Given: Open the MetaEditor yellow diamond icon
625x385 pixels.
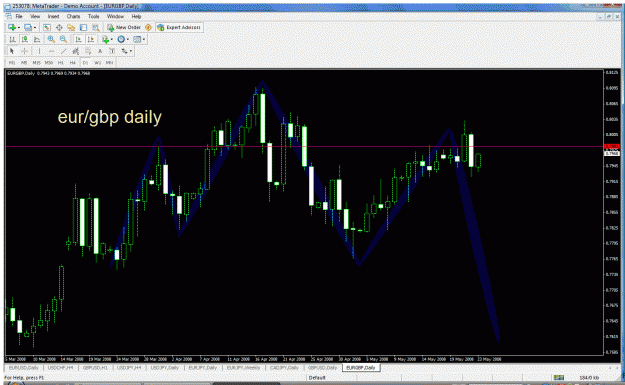Looking at the screenshot, I should 148,28.
